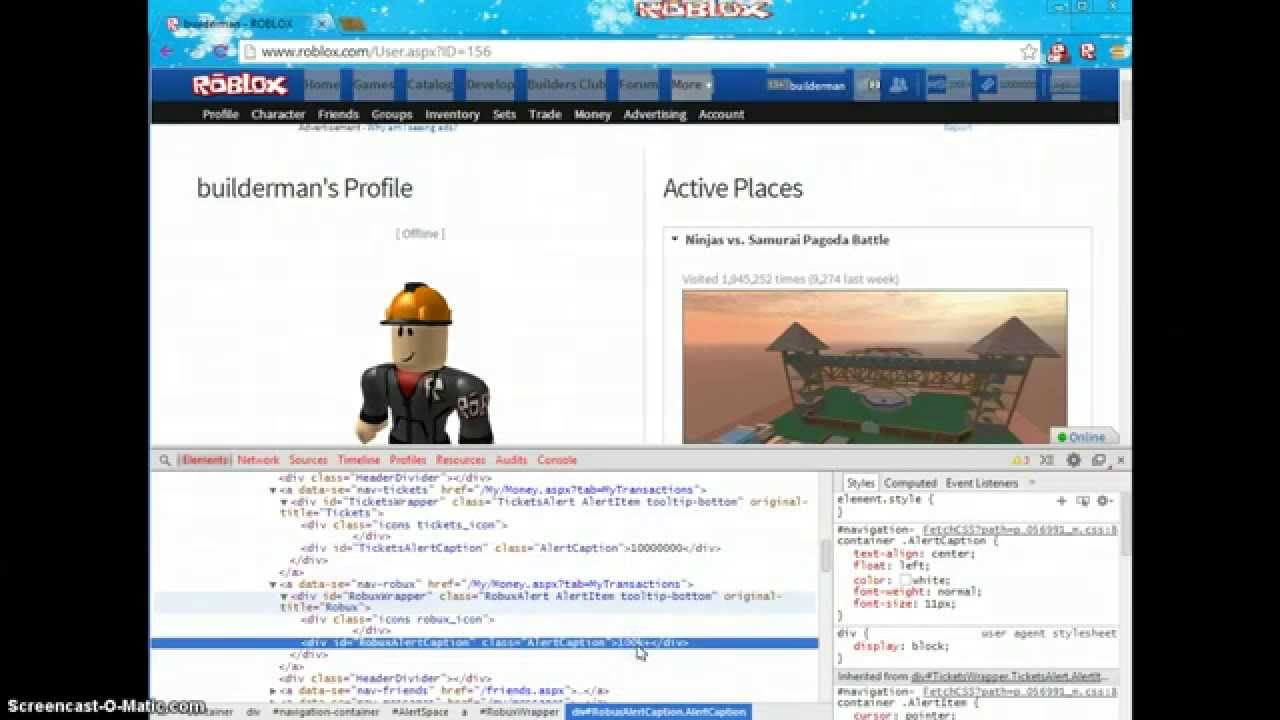Open the Timeline tab
Image resolution: width=1280 pixels, height=720 pixels.
(358, 460)
